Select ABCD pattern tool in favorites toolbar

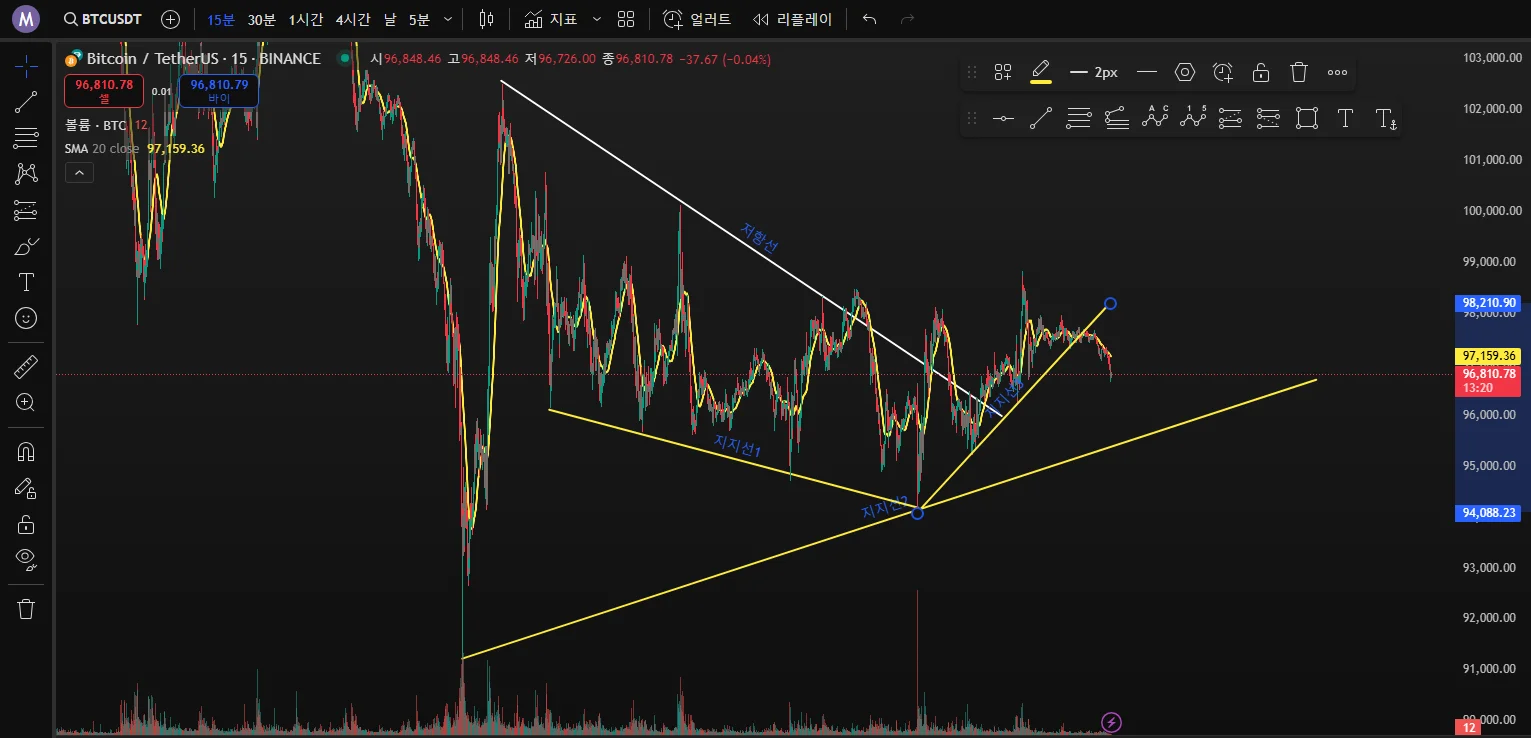[x=1155, y=117]
